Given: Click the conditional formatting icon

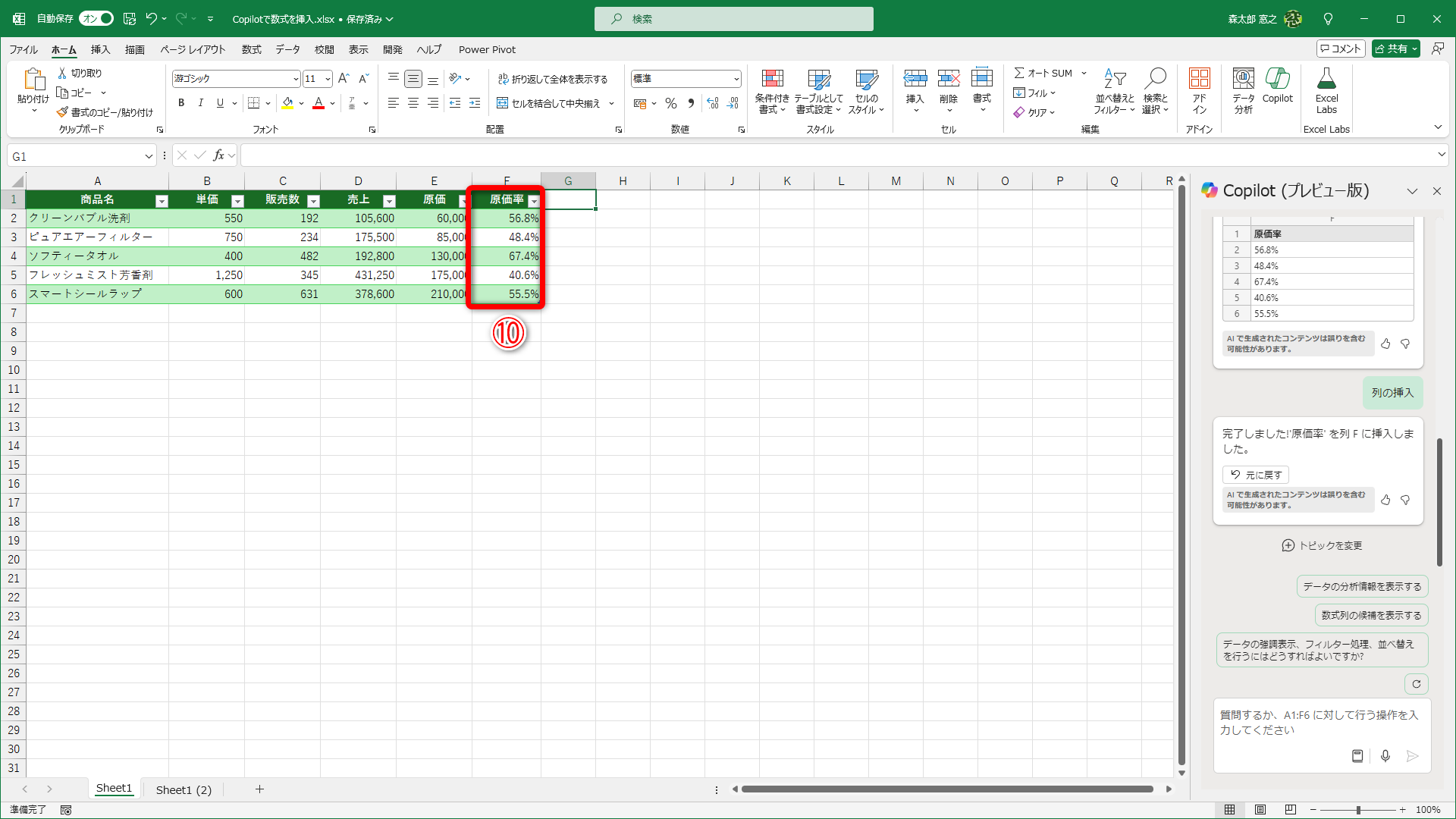Looking at the screenshot, I should 772,80.
